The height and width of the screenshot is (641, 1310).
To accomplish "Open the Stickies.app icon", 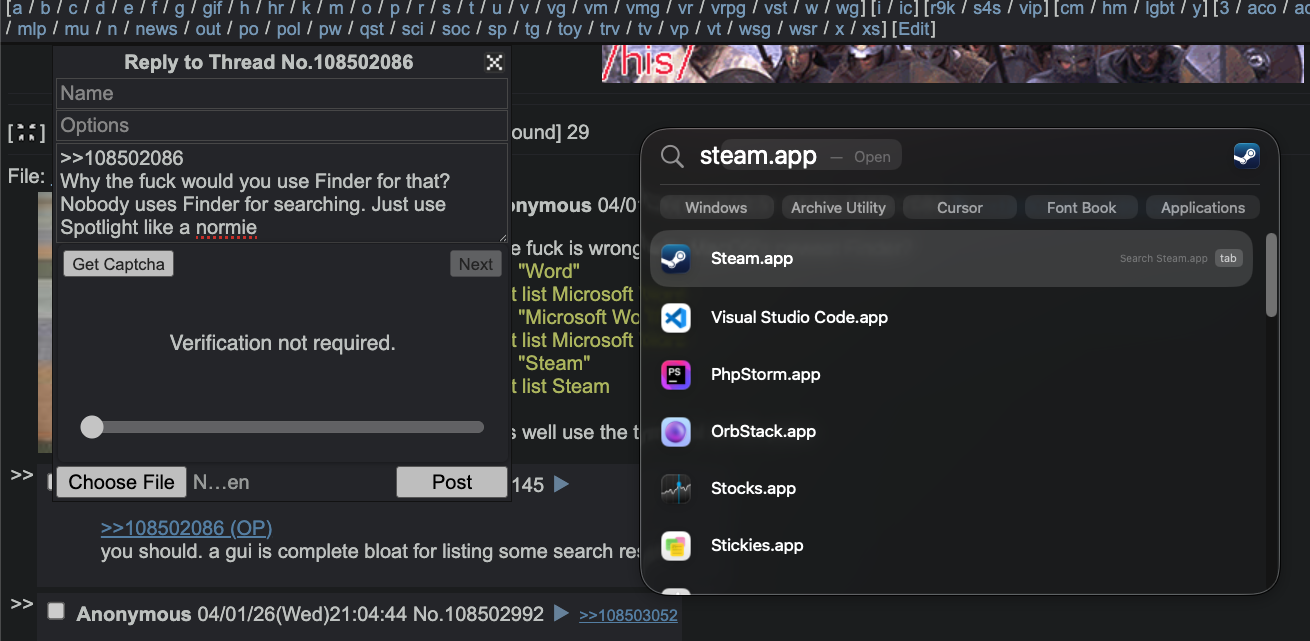I will [x=675, y=546].
